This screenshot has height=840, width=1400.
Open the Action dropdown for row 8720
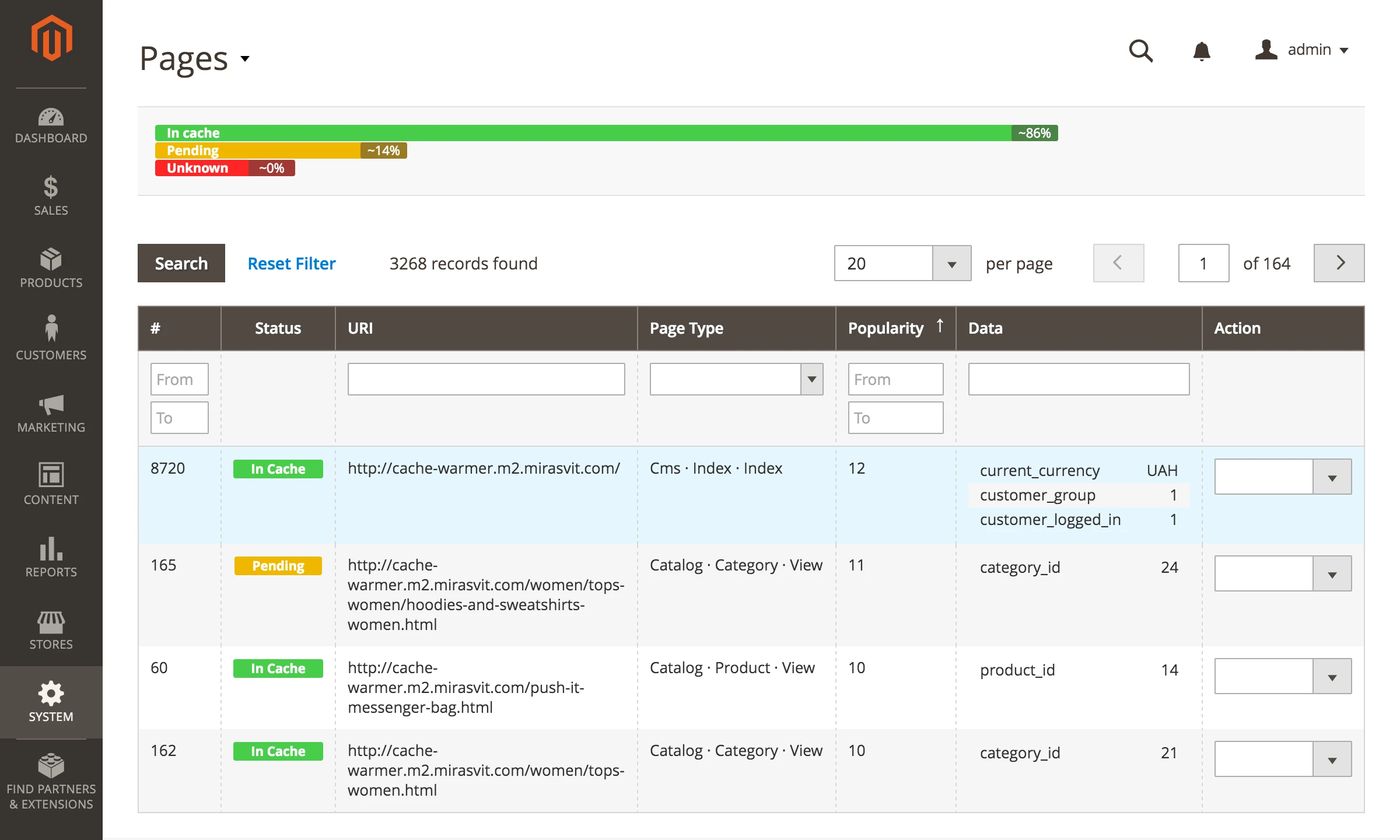1332,477
